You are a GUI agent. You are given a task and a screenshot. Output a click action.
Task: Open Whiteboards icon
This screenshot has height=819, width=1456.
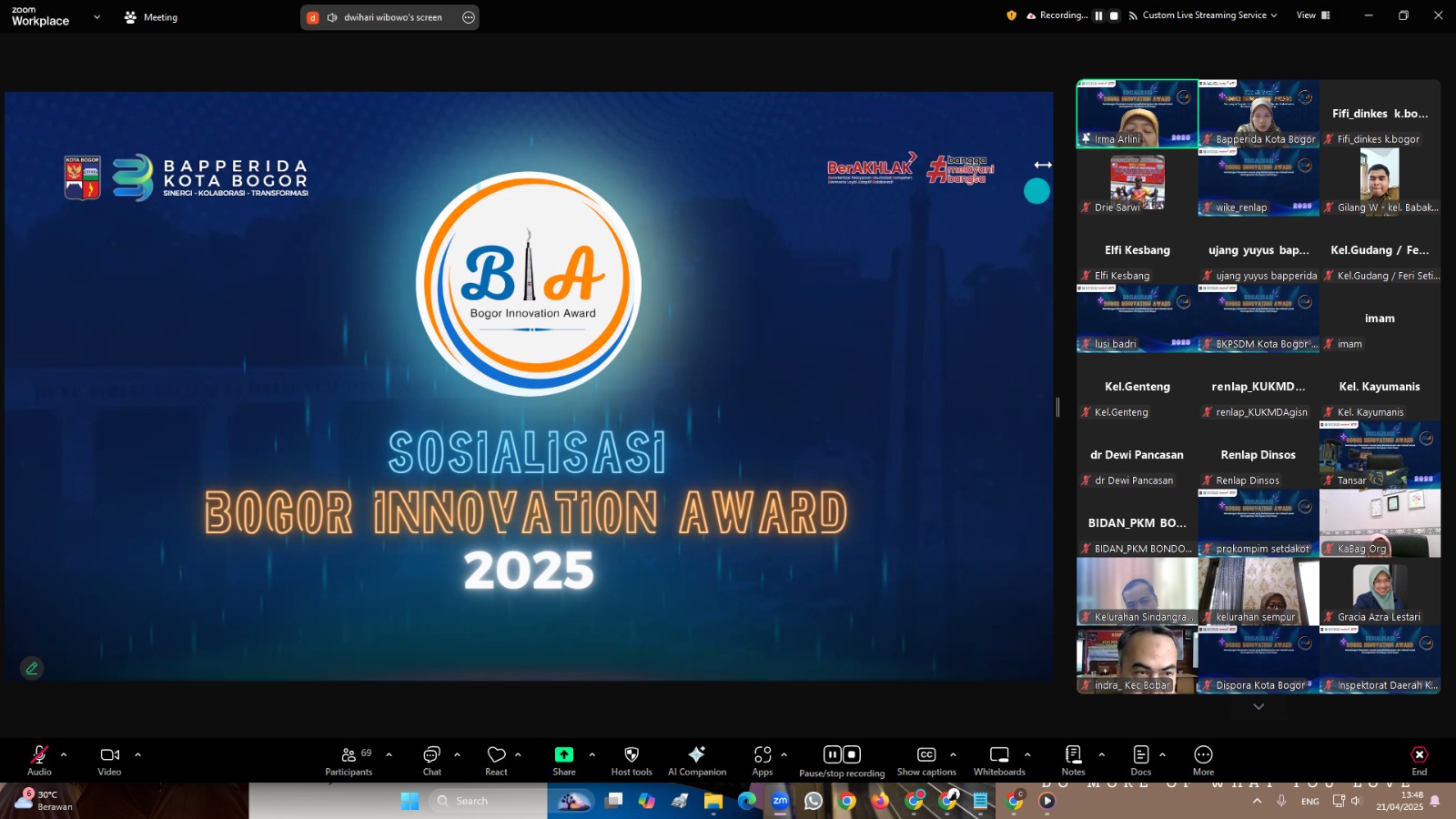coord(999,754)
